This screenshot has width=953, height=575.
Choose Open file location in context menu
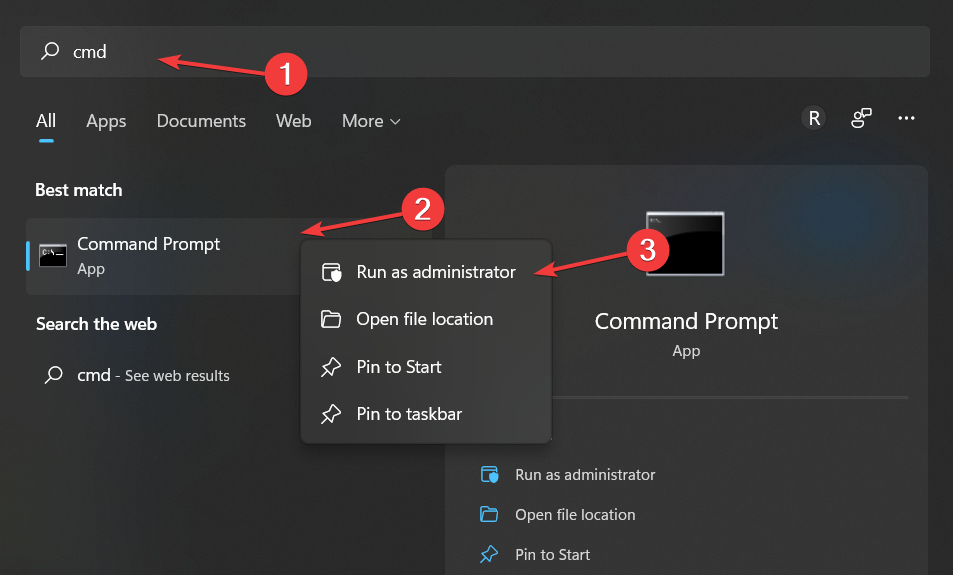[426, 319]
